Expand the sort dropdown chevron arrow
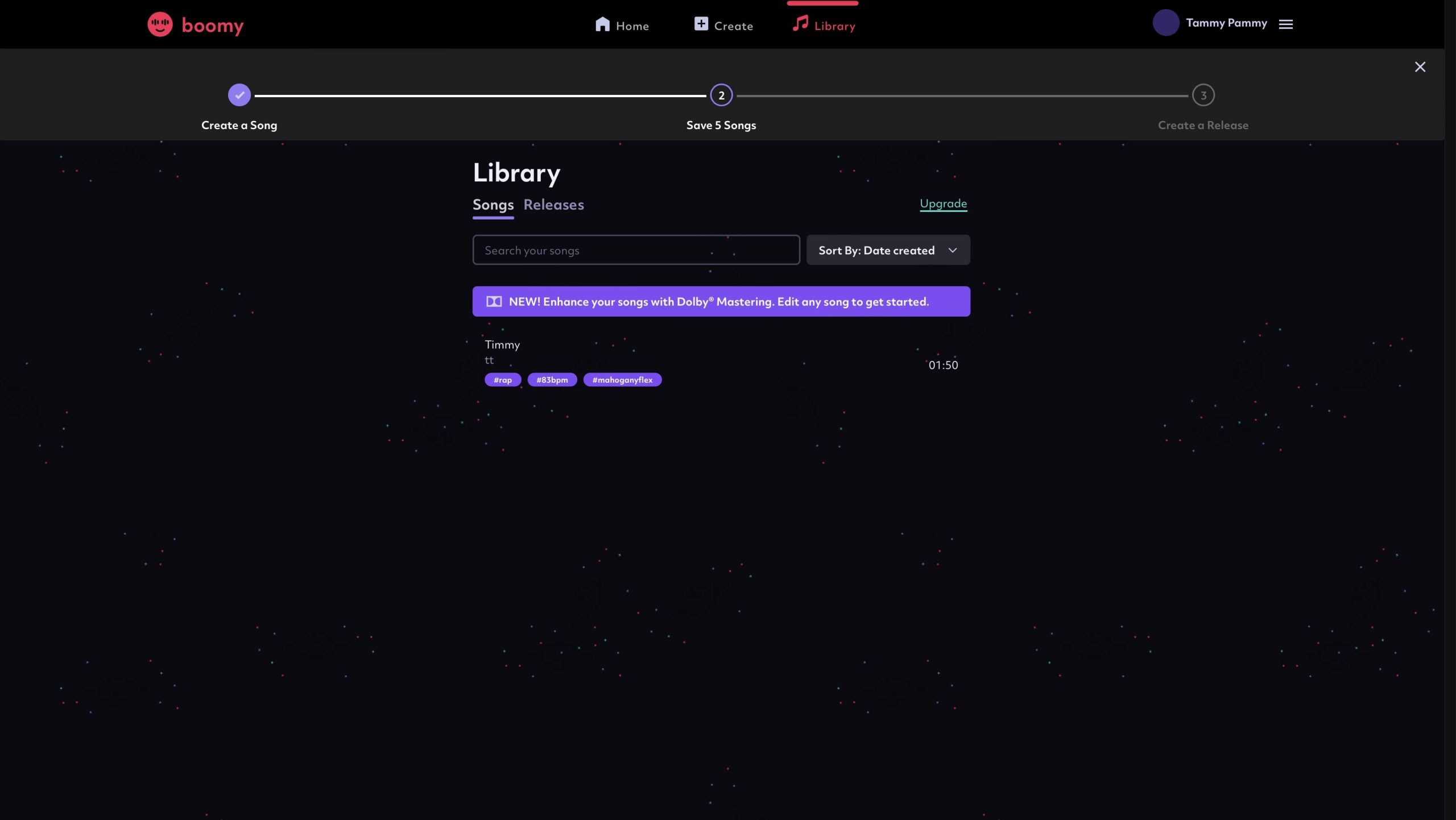The image size is (1456, 820). coord(952,250)
